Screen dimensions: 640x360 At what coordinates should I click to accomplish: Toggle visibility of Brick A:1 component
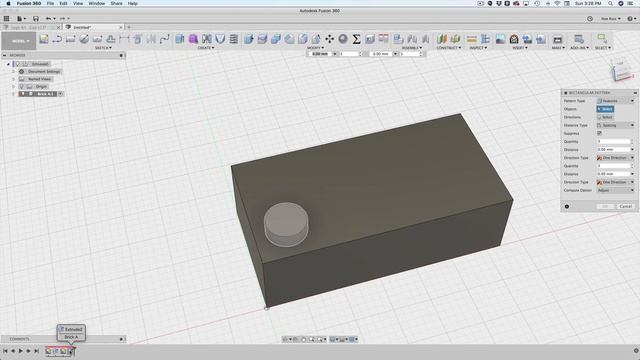tap(23, 94)
